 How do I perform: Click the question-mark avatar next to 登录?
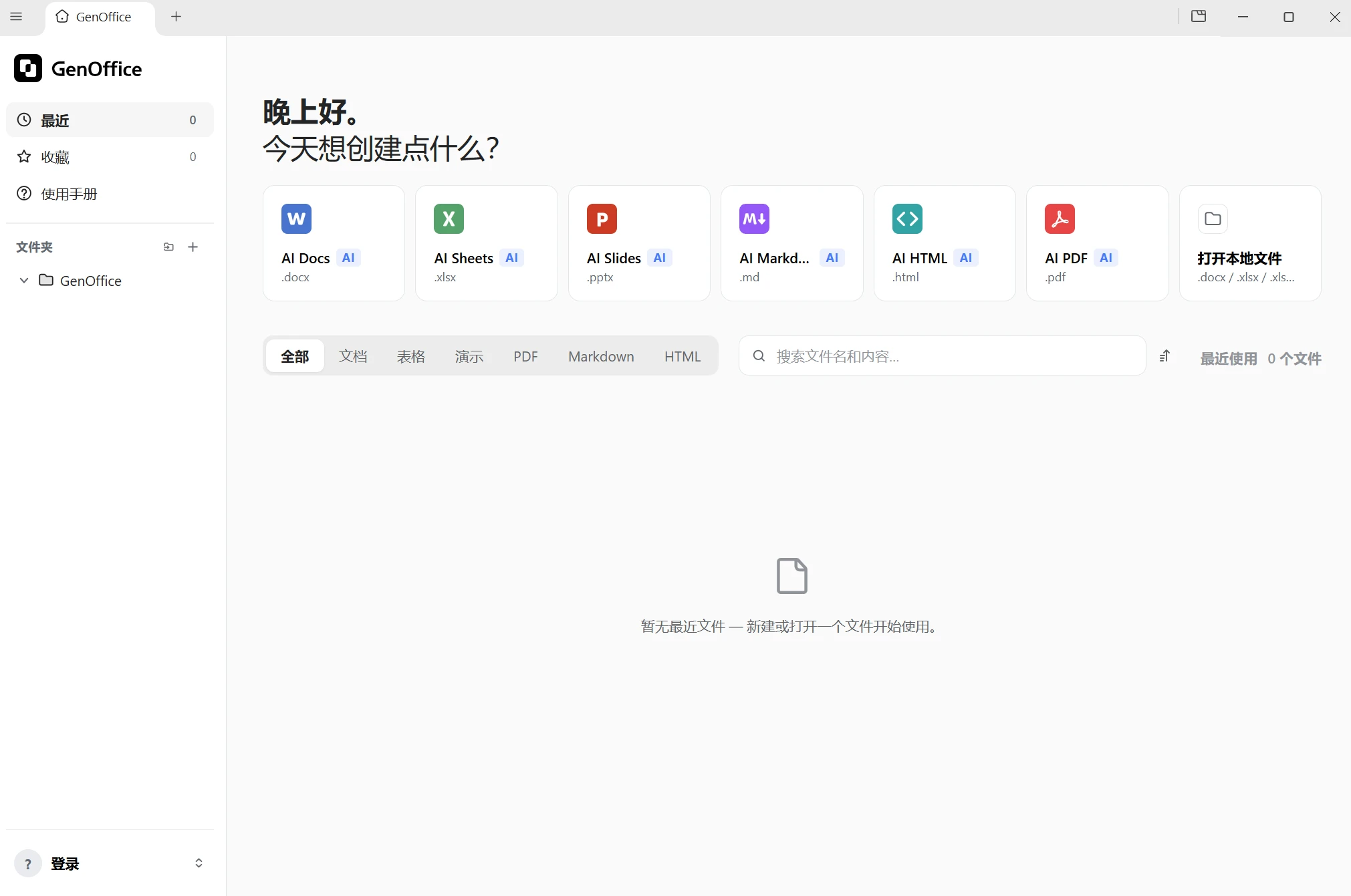pos(27,864)
